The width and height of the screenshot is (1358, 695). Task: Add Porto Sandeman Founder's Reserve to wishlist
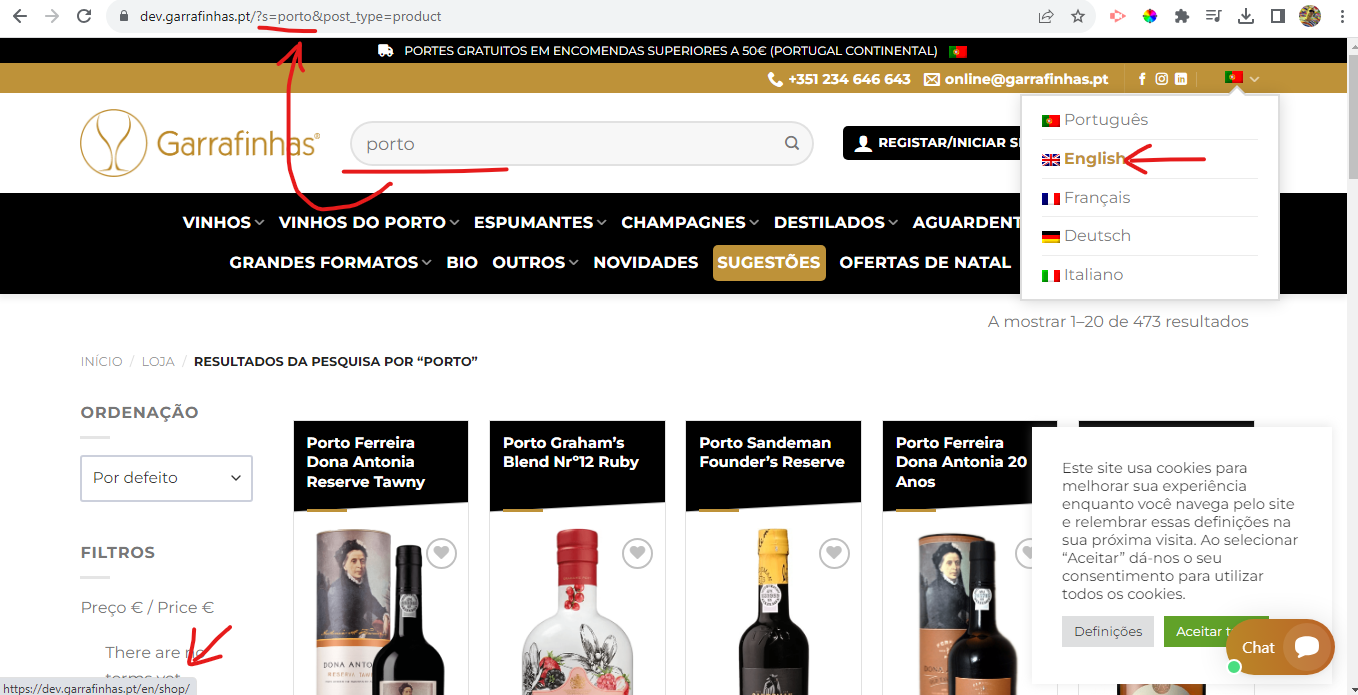pyautogui.click(x=834, y=552)
